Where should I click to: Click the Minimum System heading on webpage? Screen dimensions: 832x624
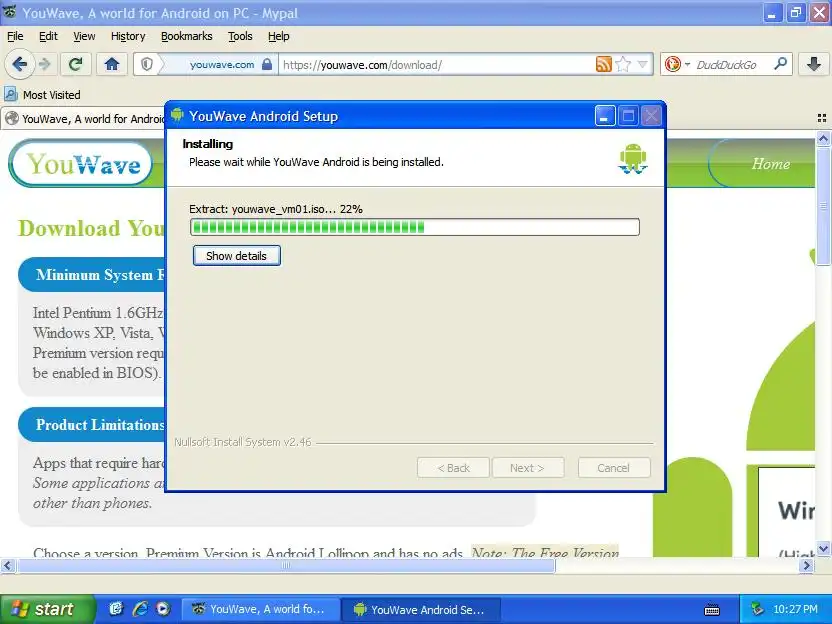click(100, 275)
